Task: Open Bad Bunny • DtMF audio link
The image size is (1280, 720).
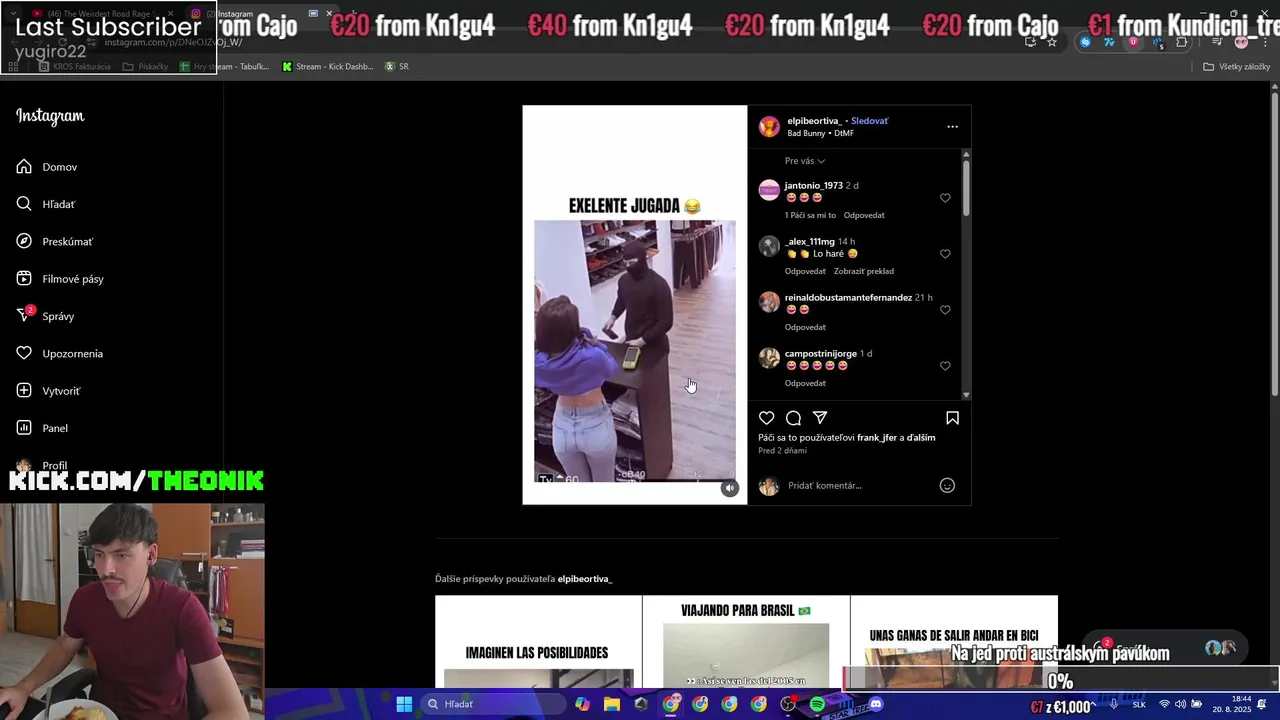Action: [820, 133]
